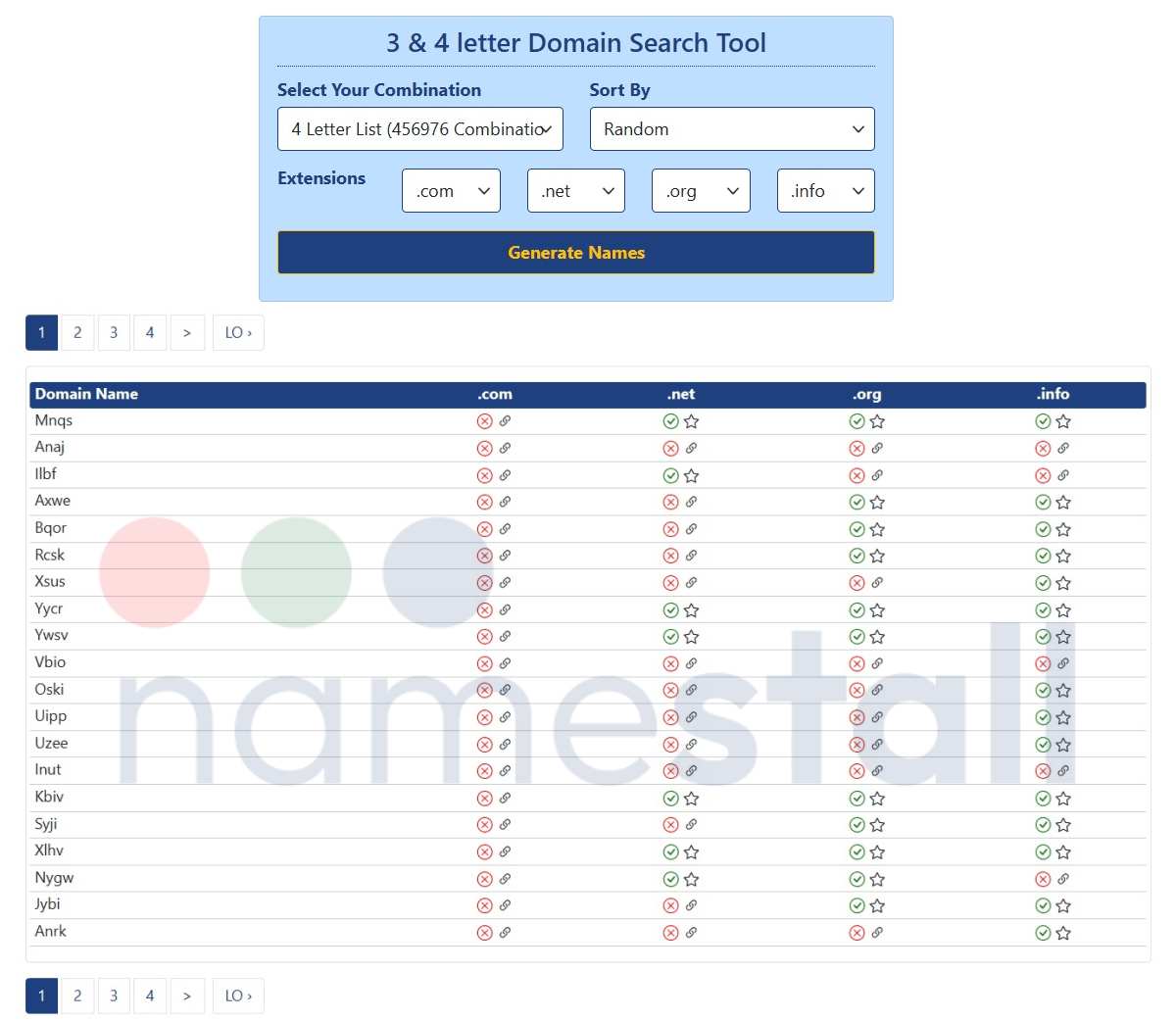Switch to page 4 in top pagination
The width and height of the screenshot is (1176, 1020).
coord(150,332)
